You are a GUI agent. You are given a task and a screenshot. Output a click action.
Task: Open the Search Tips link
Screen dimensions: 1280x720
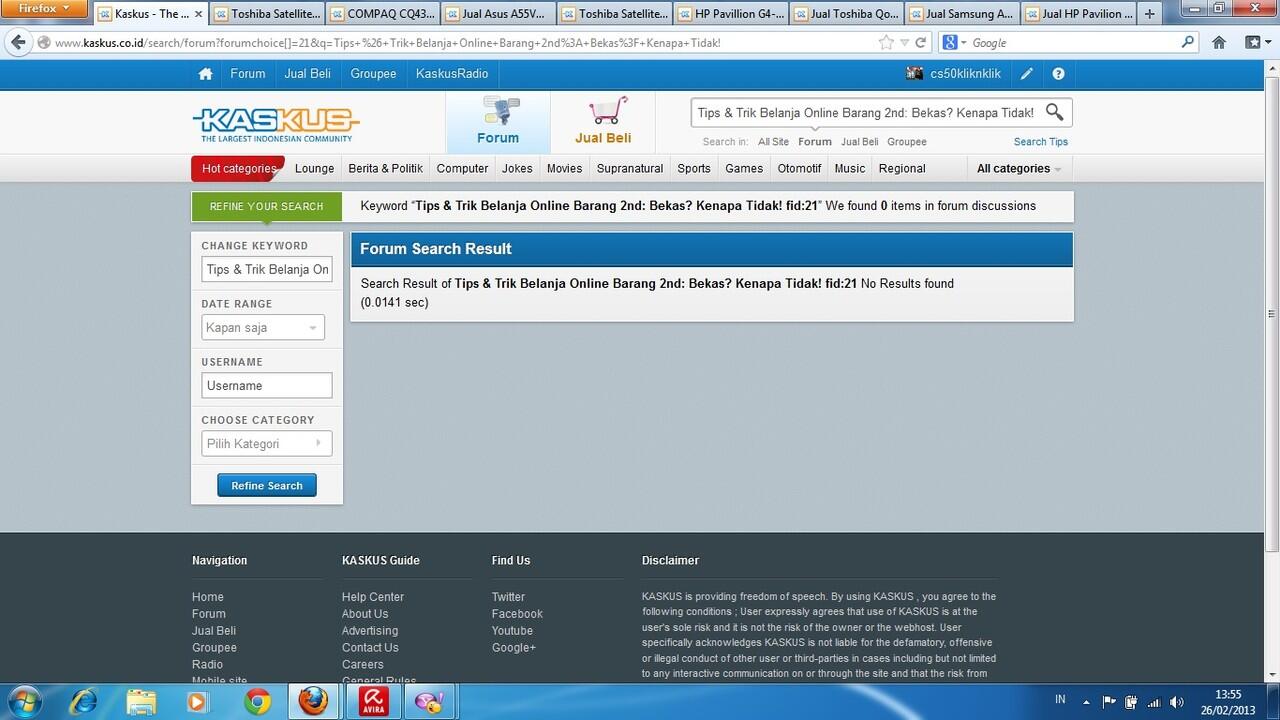pos(1041,142)
